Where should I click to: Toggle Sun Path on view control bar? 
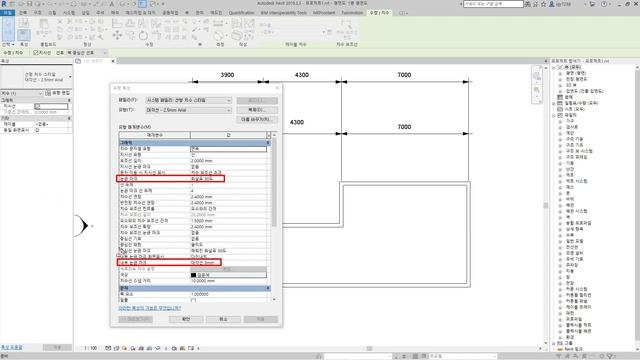coord(124,348)
